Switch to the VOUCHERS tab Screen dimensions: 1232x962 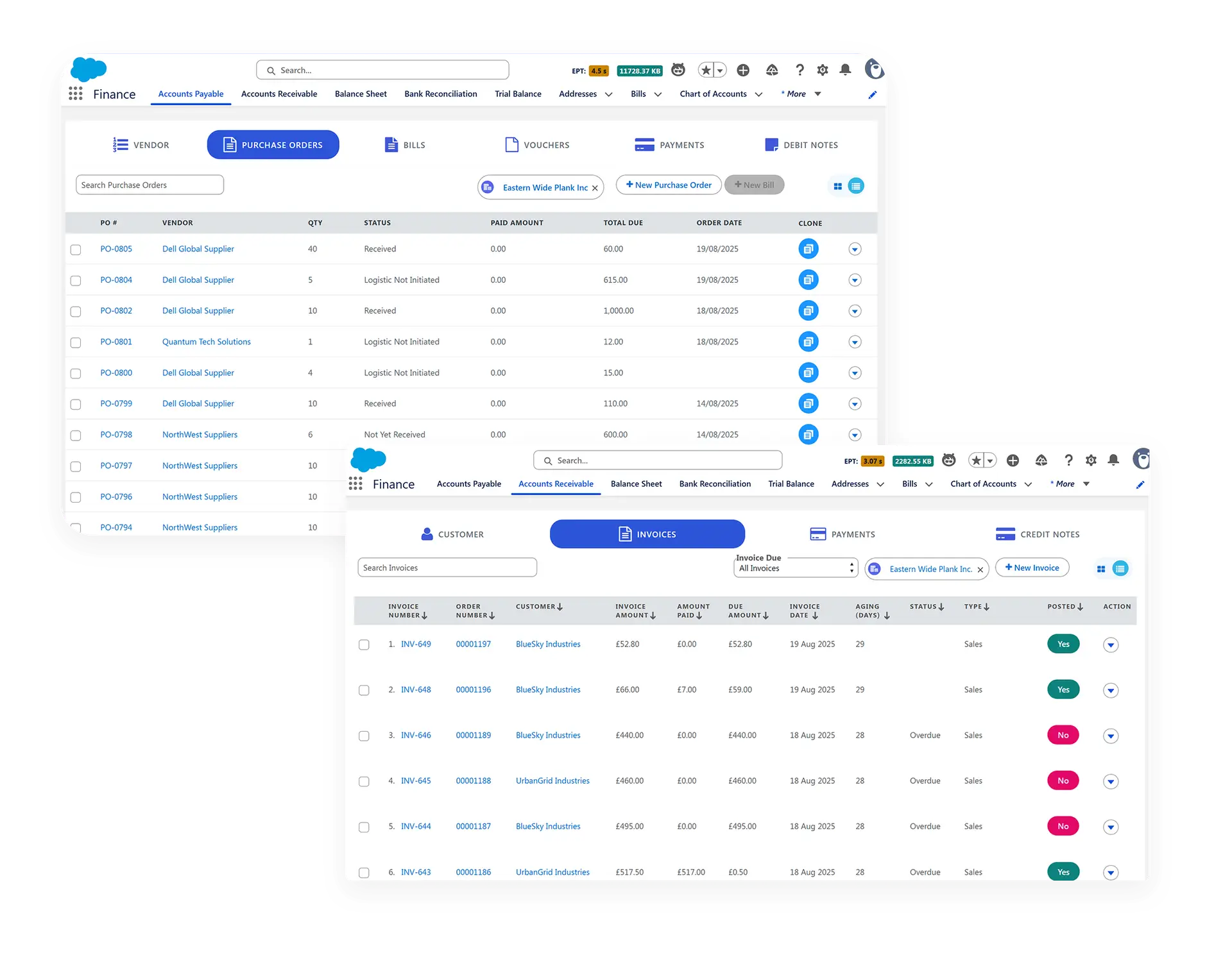538,145
